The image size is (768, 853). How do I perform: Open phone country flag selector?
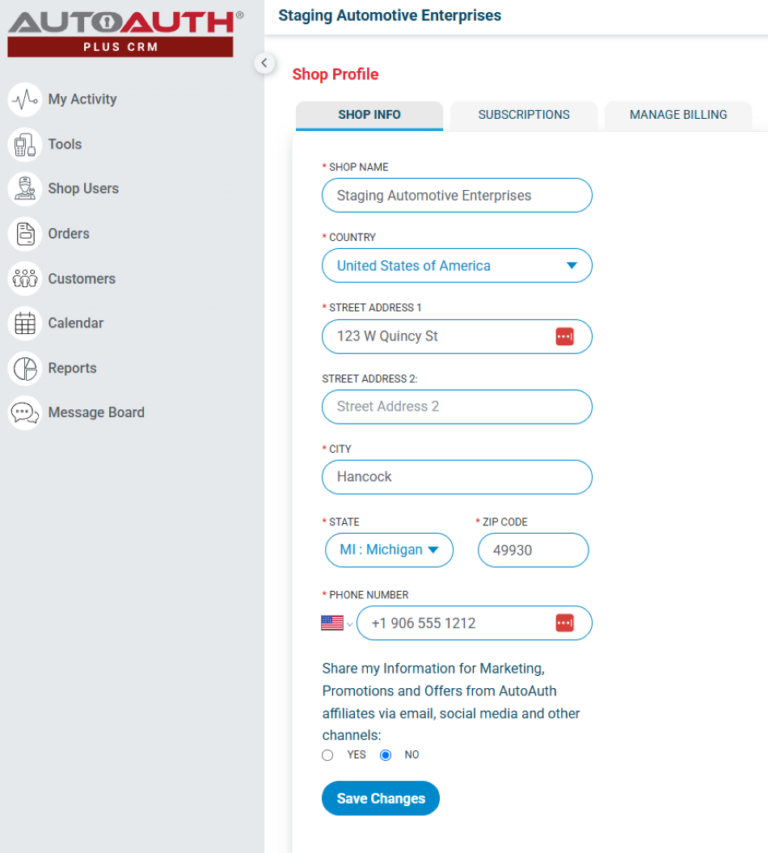(x=337, y=623)
